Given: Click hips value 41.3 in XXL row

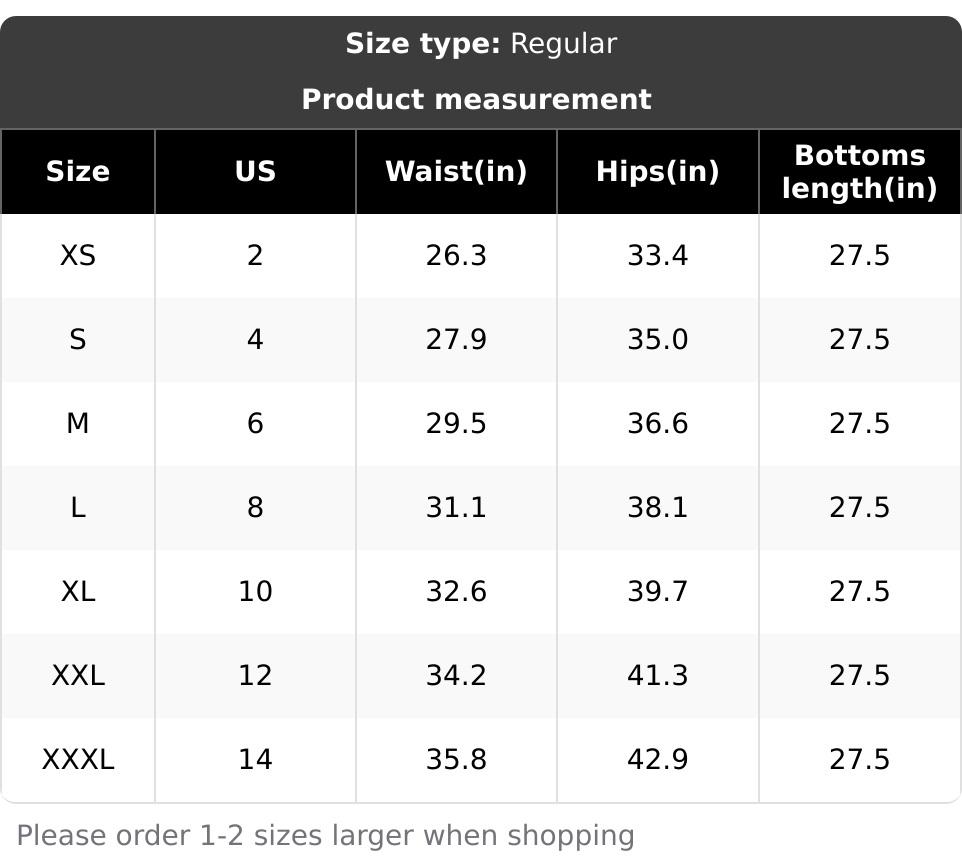Looking at the screenshot, I should click(657, 676).
